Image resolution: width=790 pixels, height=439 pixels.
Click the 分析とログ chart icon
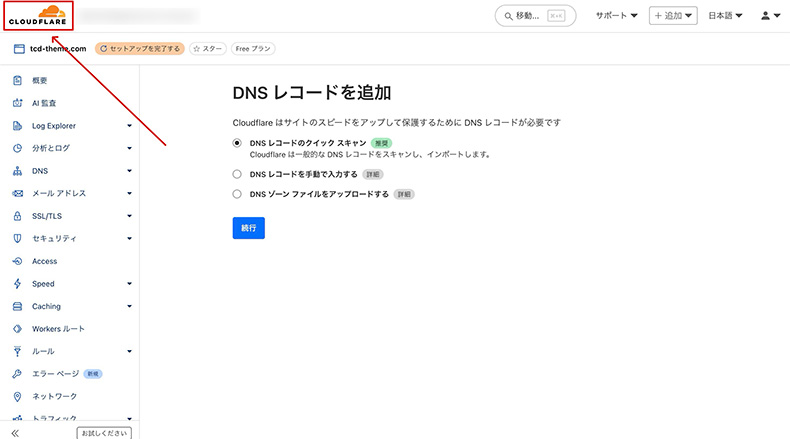coord(18,148)
